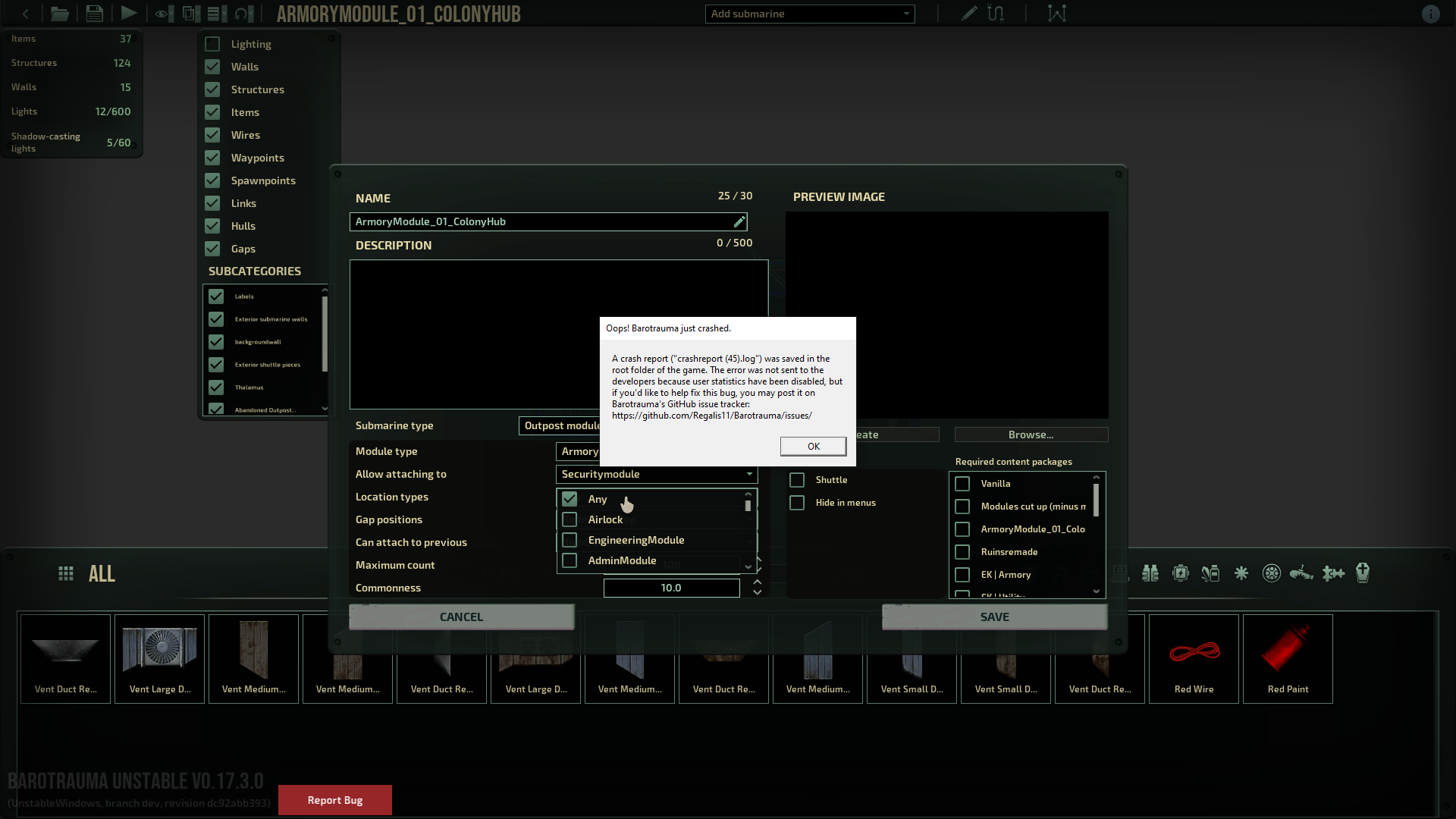Click the pencil edit mode icon
The height and width of the screenshot is (819, 1456).
(968, 14)
